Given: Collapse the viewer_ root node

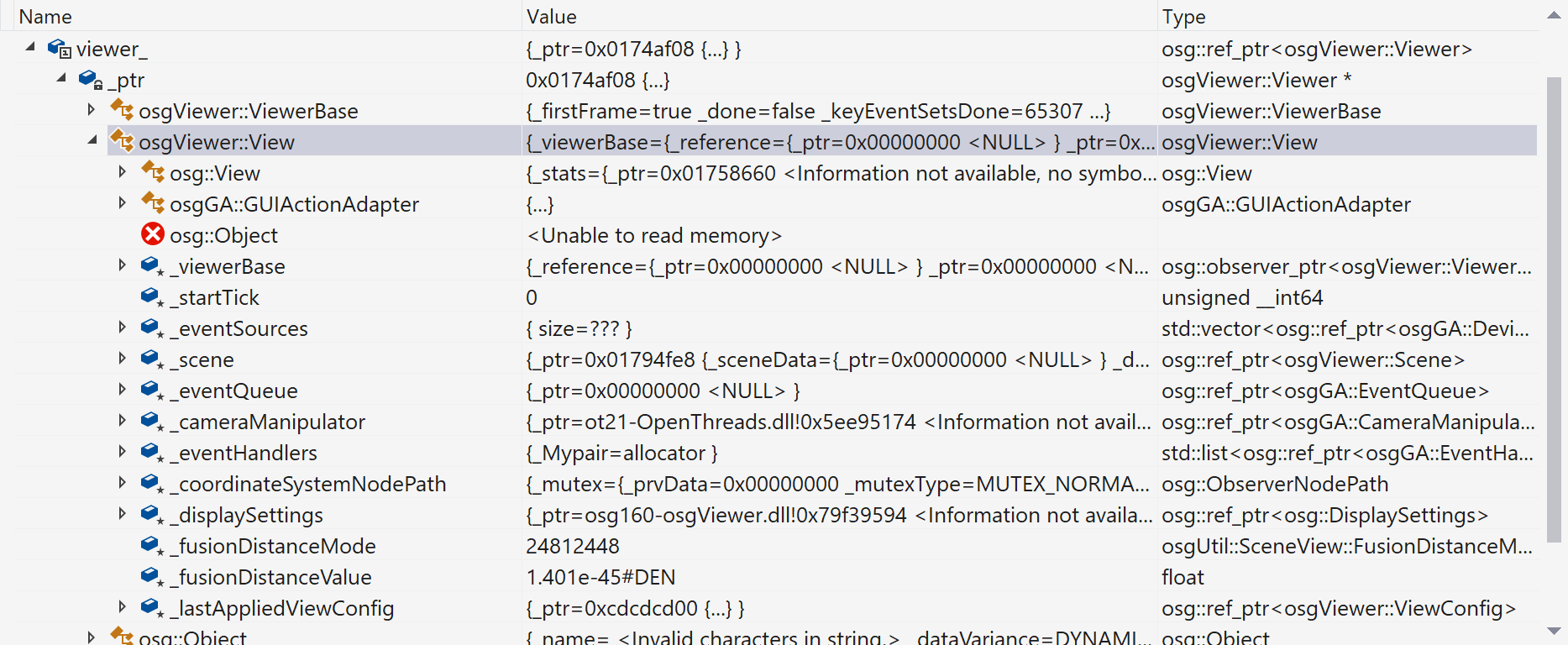Looking at the screenshot, I should 29,48.
